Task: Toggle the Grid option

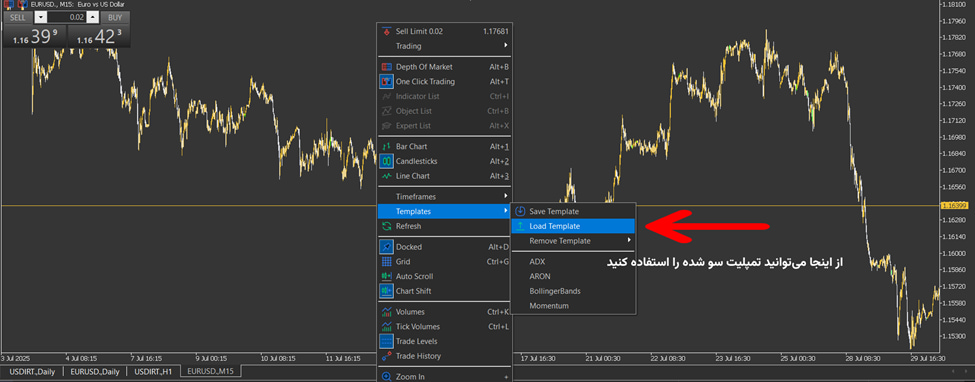Action: pos(445,262)
